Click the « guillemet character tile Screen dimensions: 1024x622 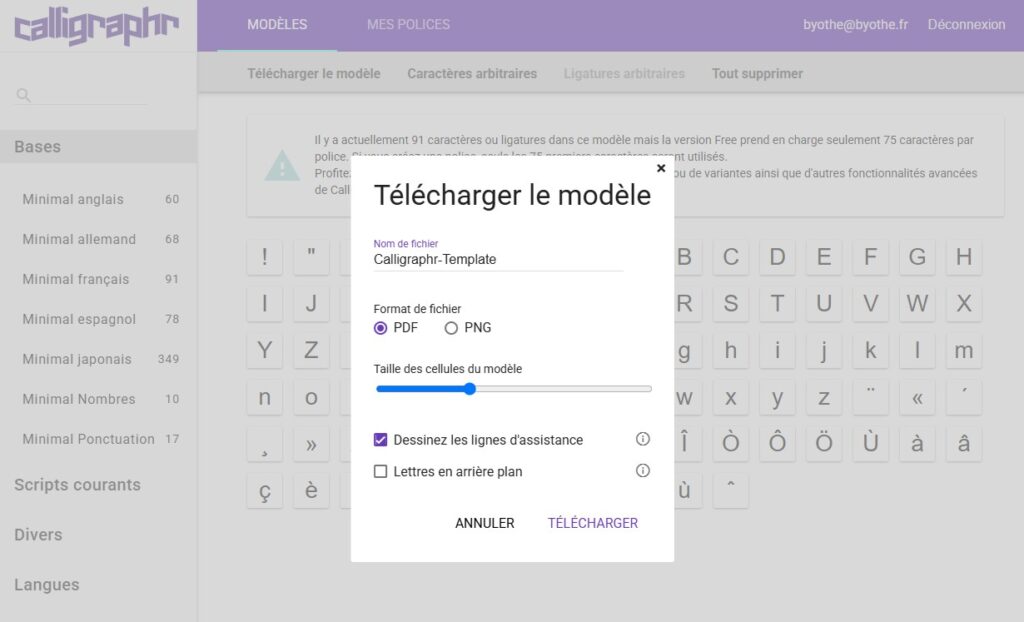(917, 397)
